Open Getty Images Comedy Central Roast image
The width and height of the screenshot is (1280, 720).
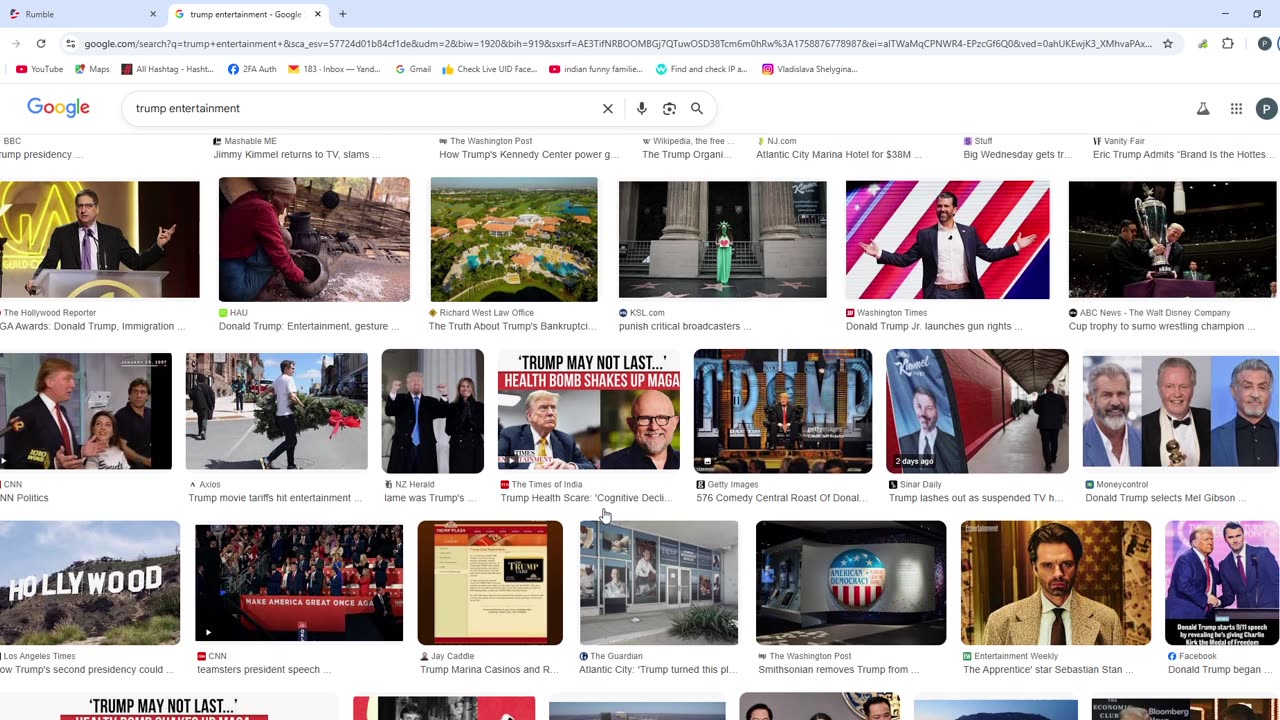[783, 411]
